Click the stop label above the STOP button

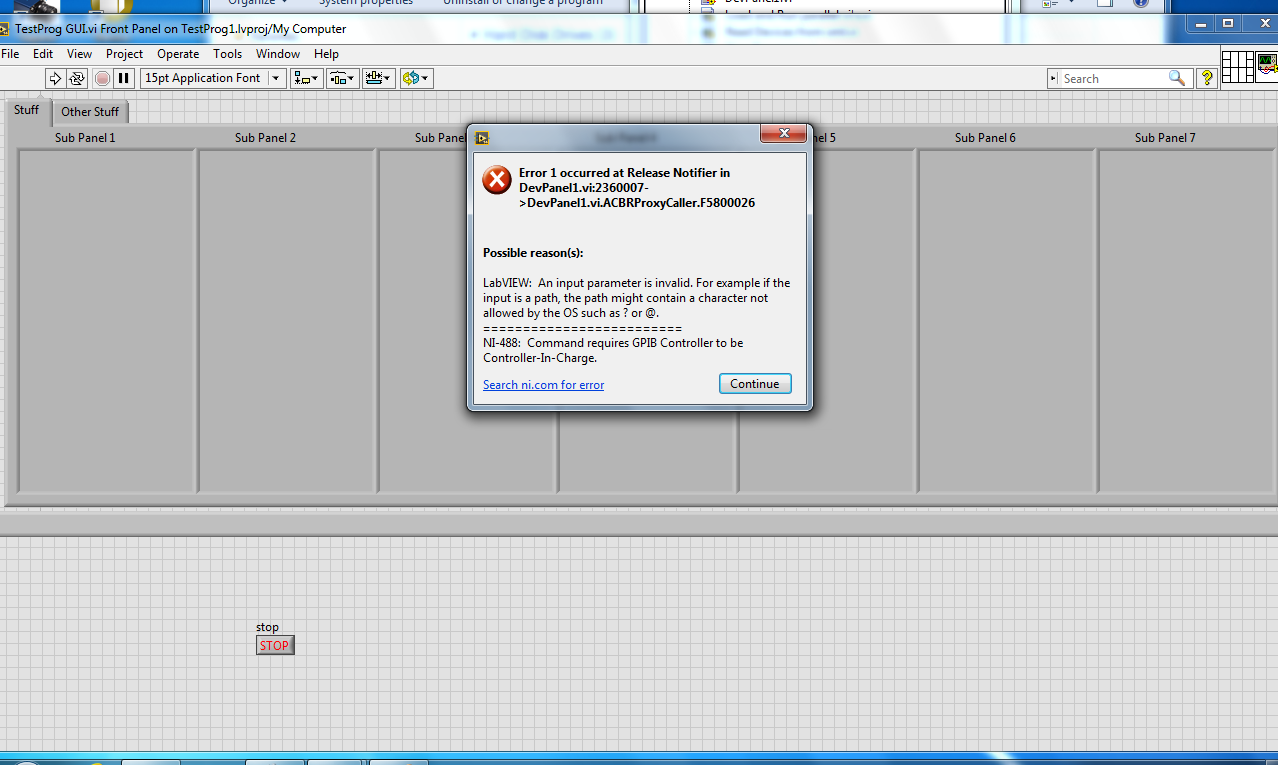pyautogui.click(x=267, y=628)
